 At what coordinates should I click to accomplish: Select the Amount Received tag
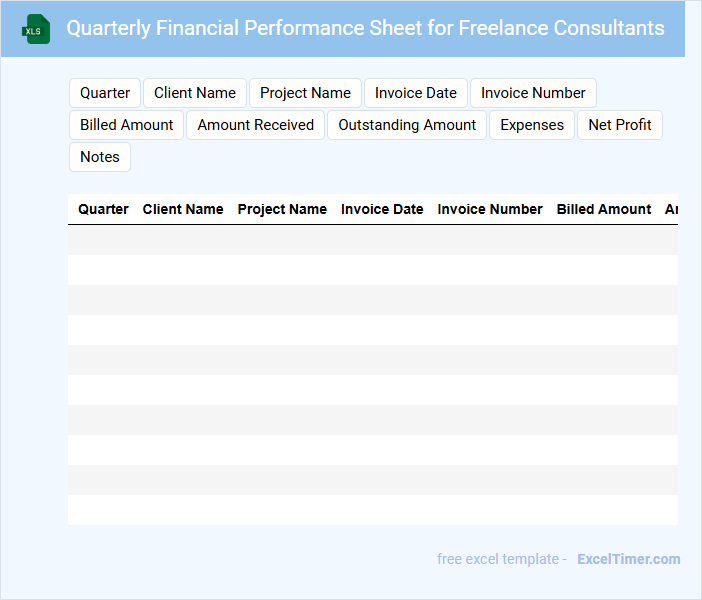click(256, 125)
